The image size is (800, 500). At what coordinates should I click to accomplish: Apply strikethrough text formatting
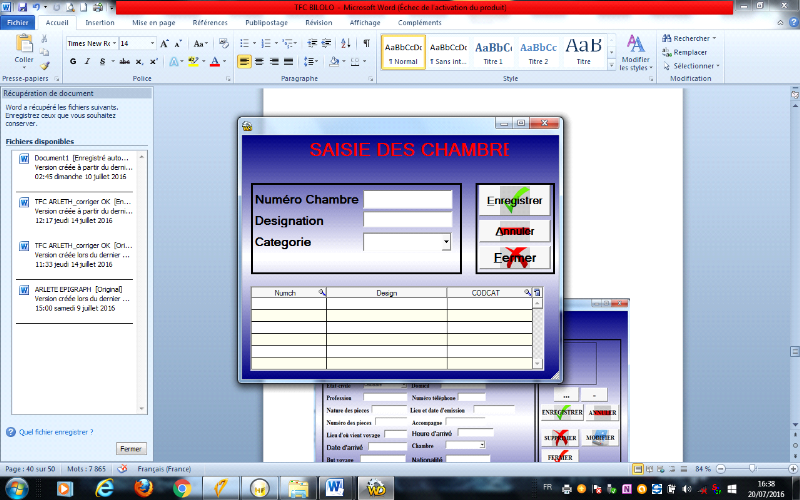[124, 62]
